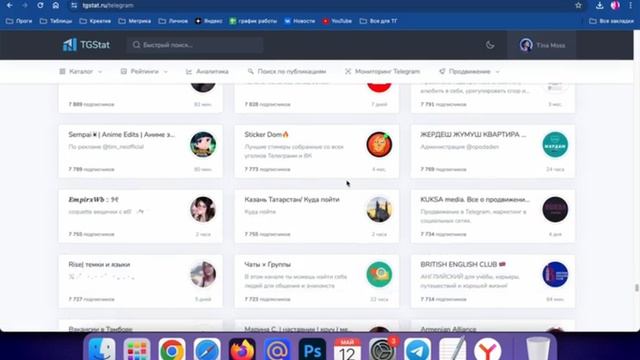Open the Яндекс bookmark

[209, 21]
